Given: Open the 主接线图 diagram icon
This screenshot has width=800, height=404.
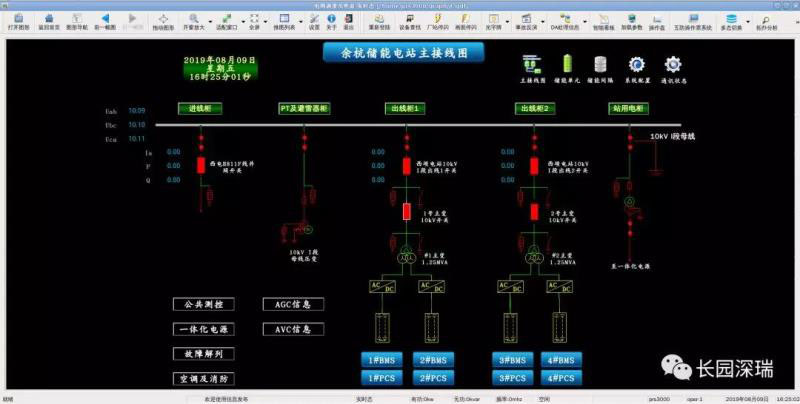Looking at the screenshot, I should (x=539, y=67).
